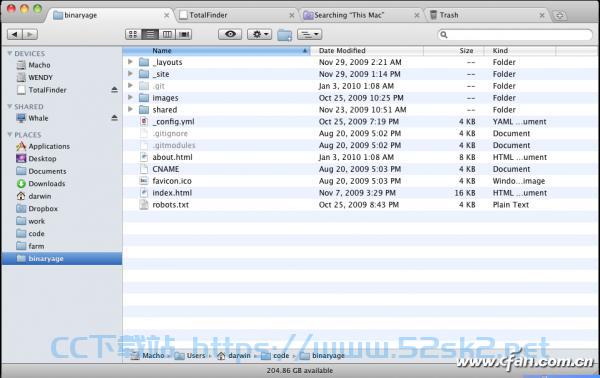
Task: Switch to Cover Flow view
Action: tap(184, 34)
